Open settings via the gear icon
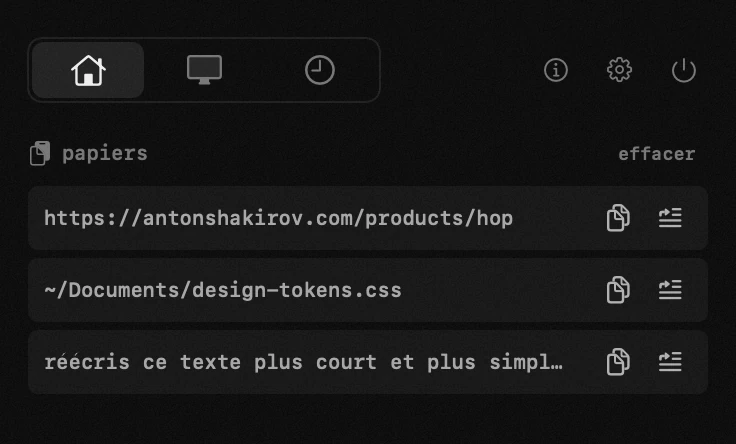 coord(620,70)
